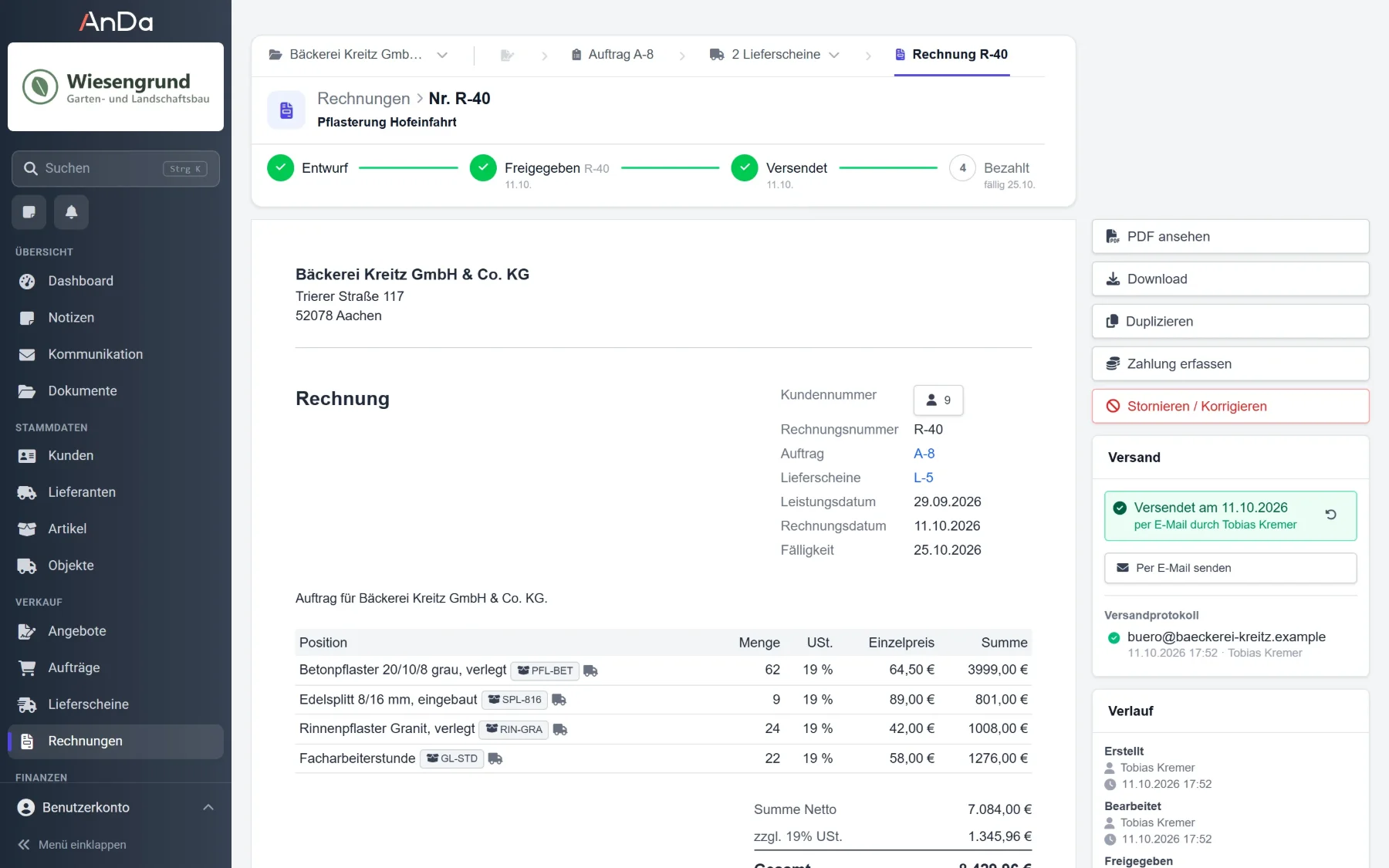This screenshot has width=1389, height=868.
Task: Click the GL-STD article tag
Action: click(451, 758)
